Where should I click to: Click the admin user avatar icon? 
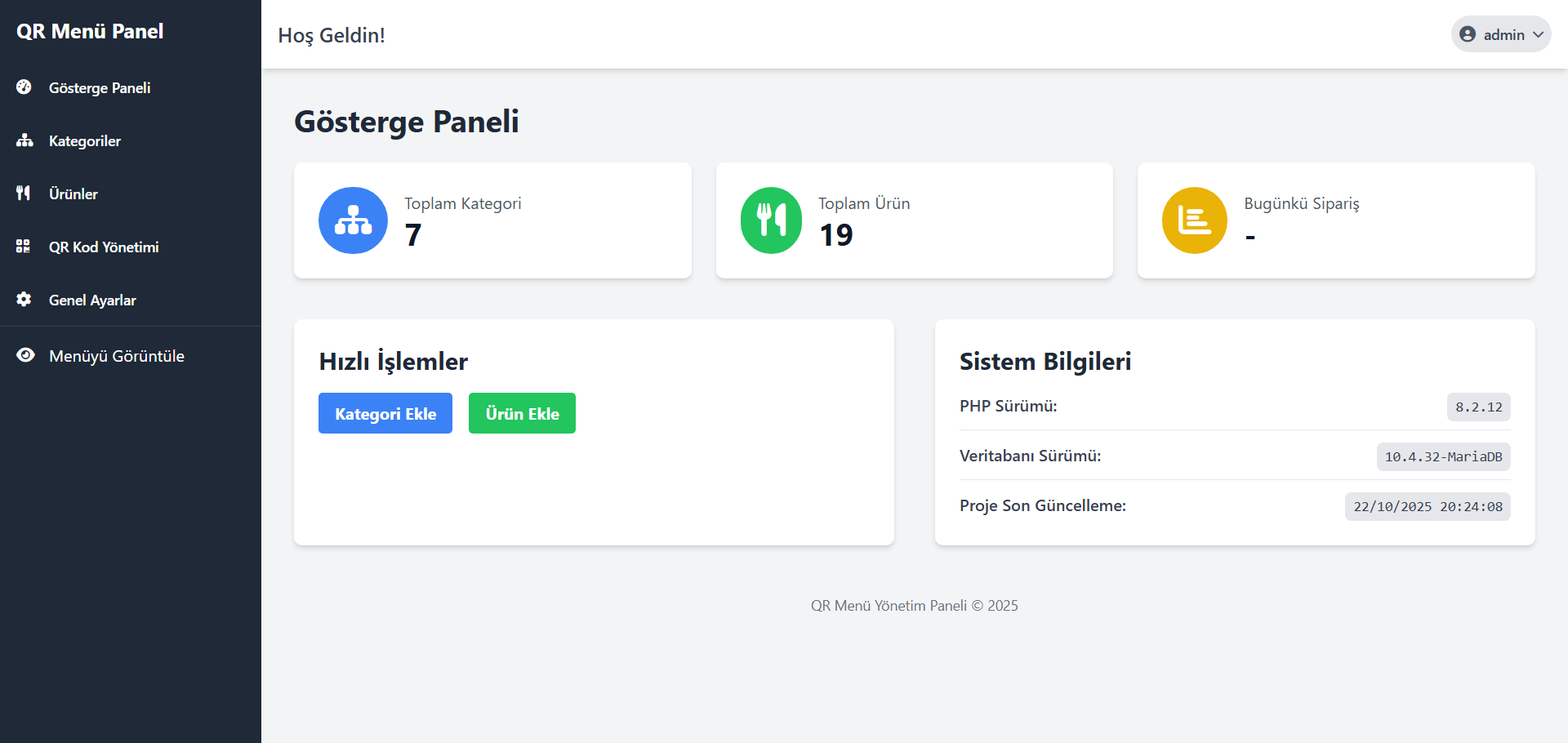pos(1468,34)
